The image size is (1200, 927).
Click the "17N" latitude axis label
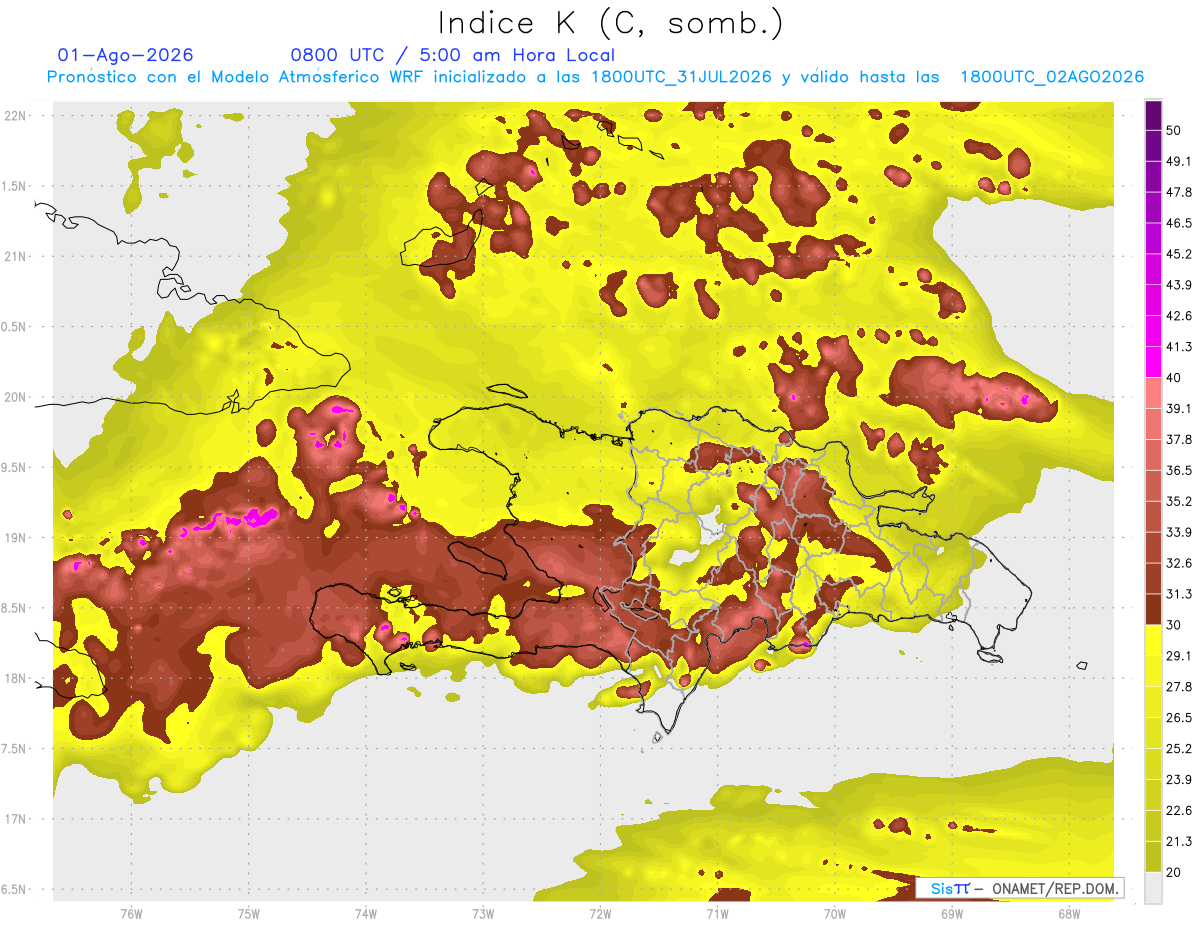(14, 819)
